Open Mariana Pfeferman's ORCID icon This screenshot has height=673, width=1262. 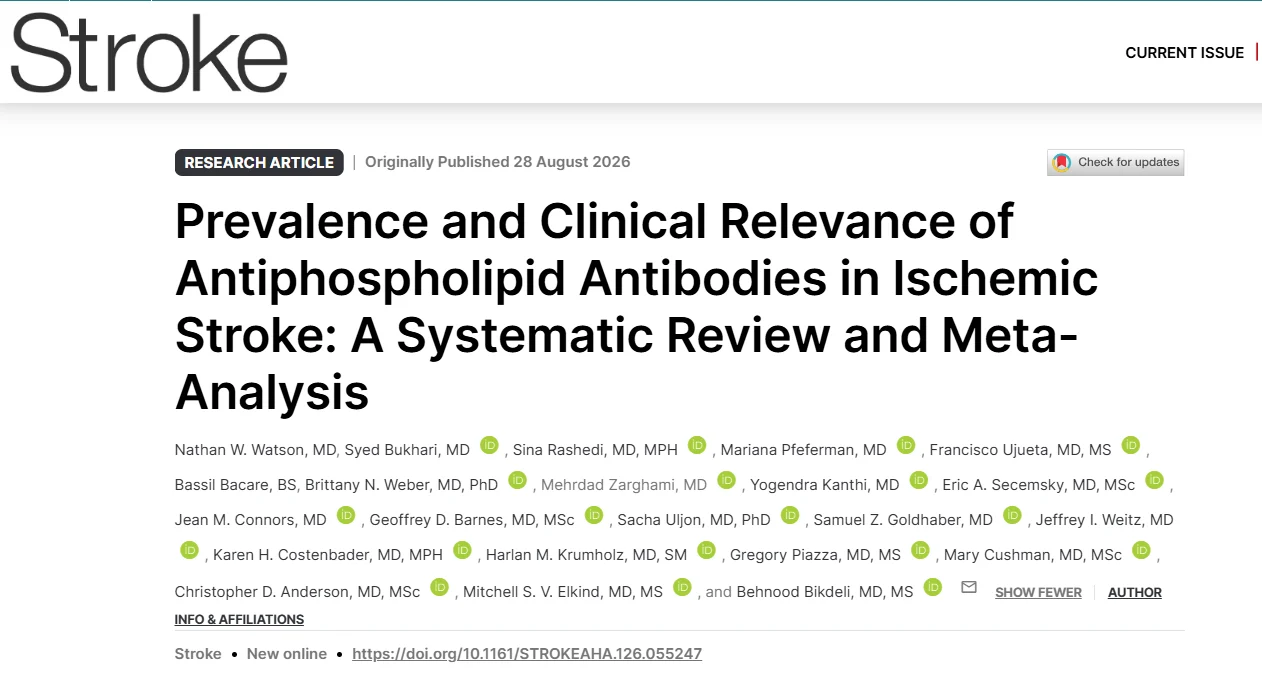(x=906, y=445)
